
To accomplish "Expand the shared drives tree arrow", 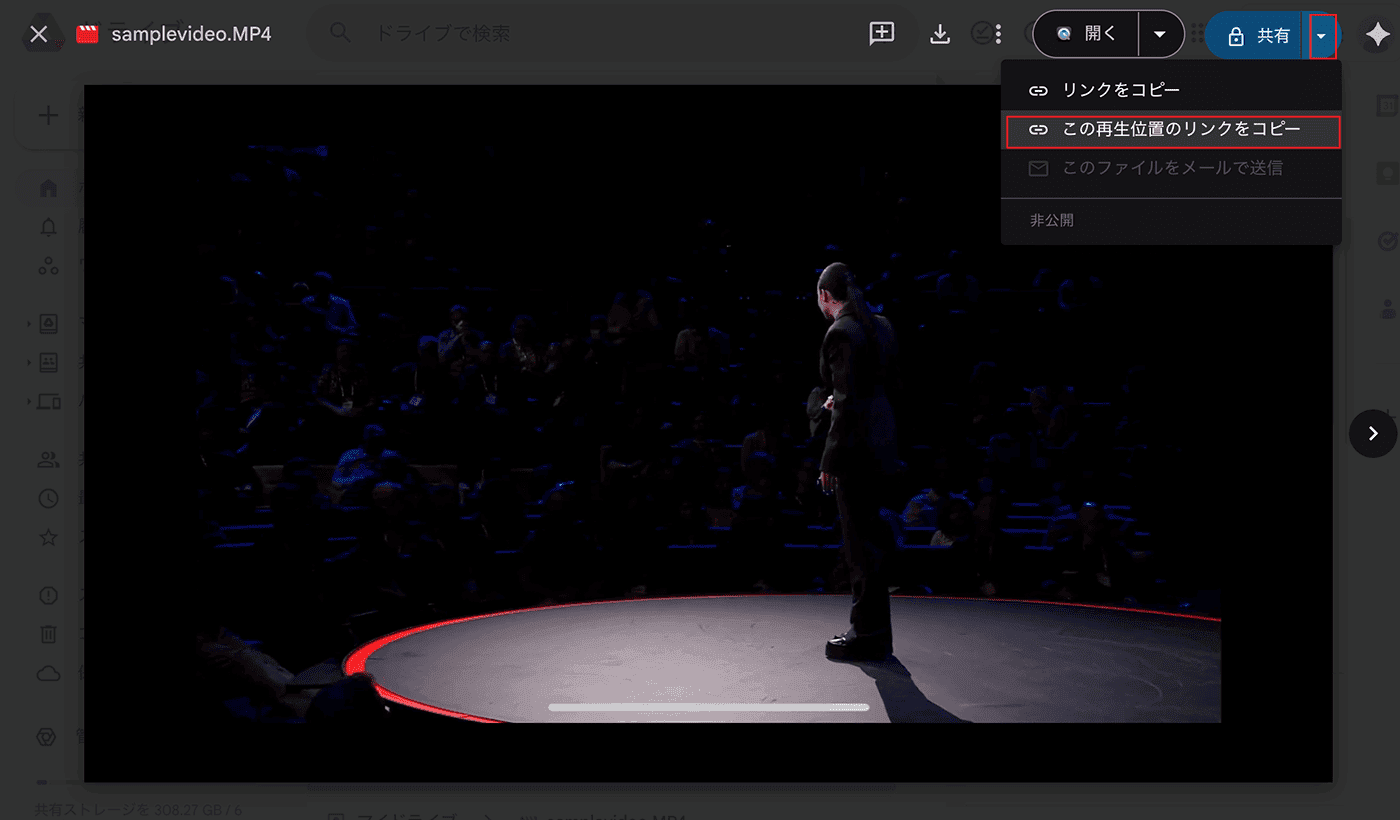I will tap(29, 363).
